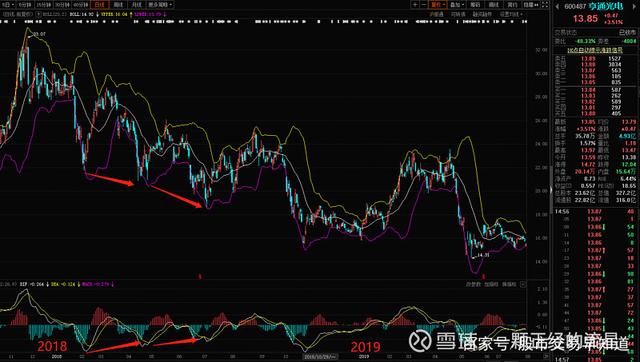
Task: Click the panel splitter handle beside quote panel
Action: [551, 190]
